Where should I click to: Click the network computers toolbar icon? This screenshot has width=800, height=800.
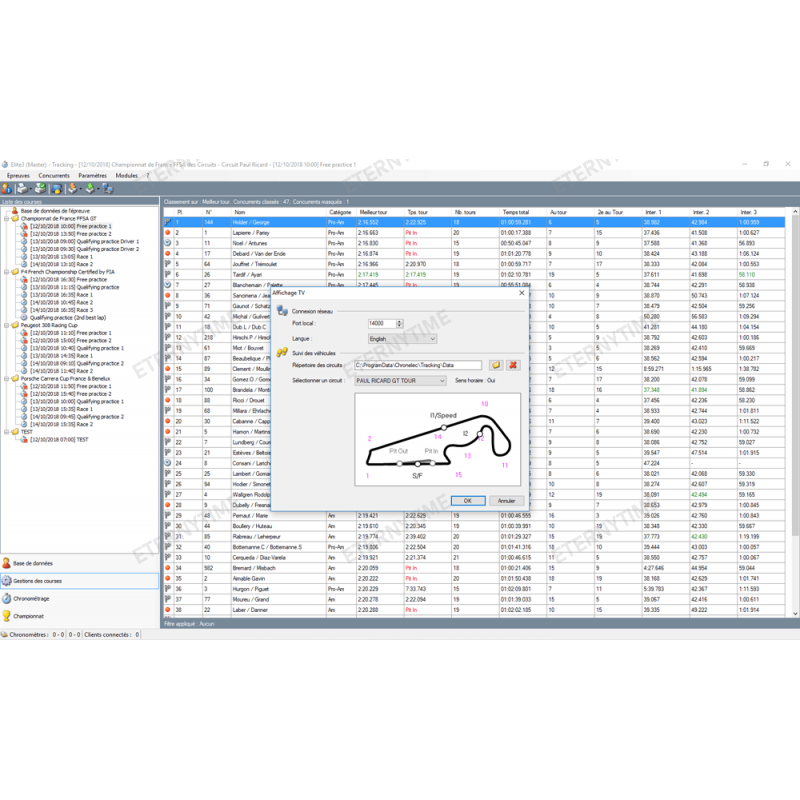(x=108, y=189)
